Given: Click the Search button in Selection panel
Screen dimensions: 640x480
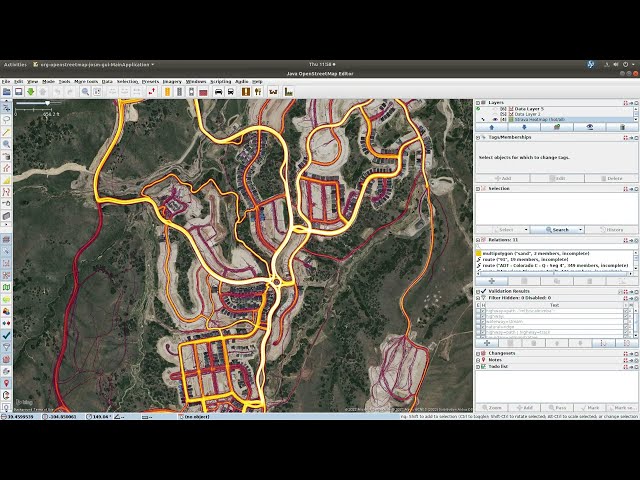Looking at the screenshot, I should (x=557, y=230).
